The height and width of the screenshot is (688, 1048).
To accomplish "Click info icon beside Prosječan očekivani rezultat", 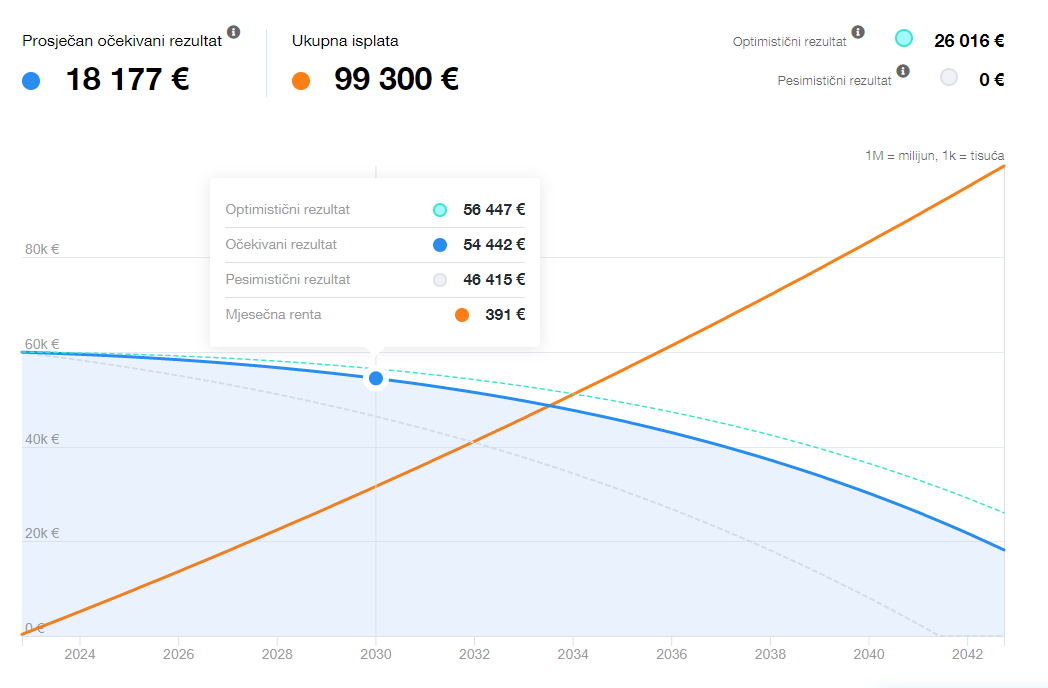I will (x=234, y=32).
